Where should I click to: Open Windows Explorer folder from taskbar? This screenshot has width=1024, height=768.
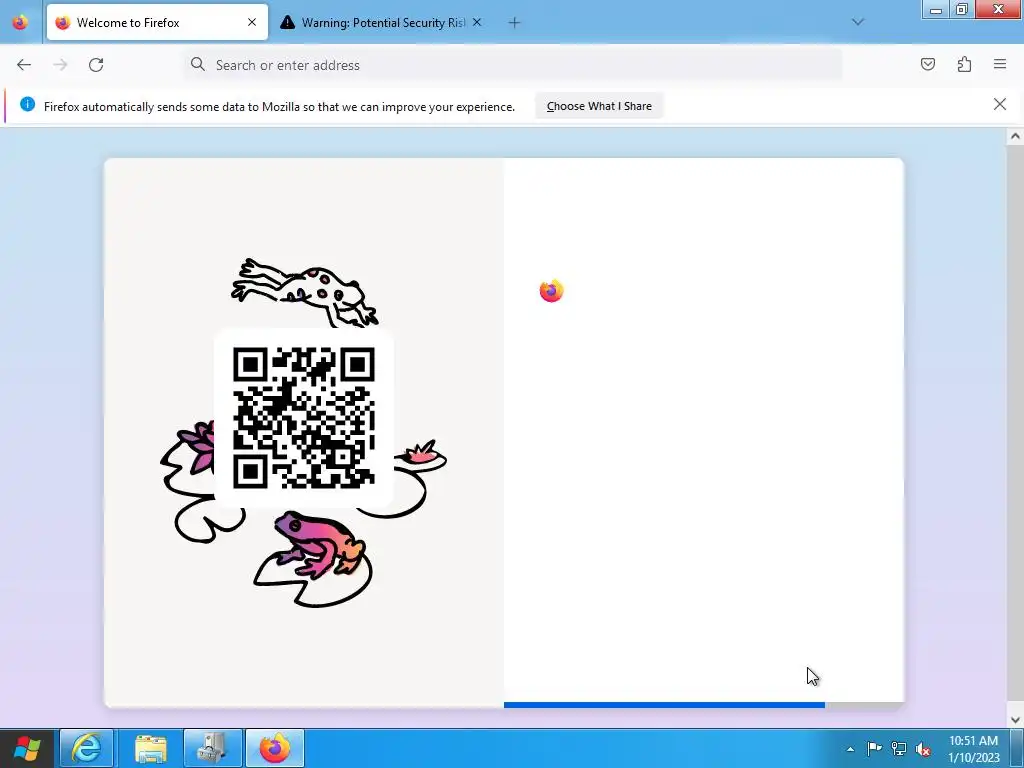coord(150,748)
